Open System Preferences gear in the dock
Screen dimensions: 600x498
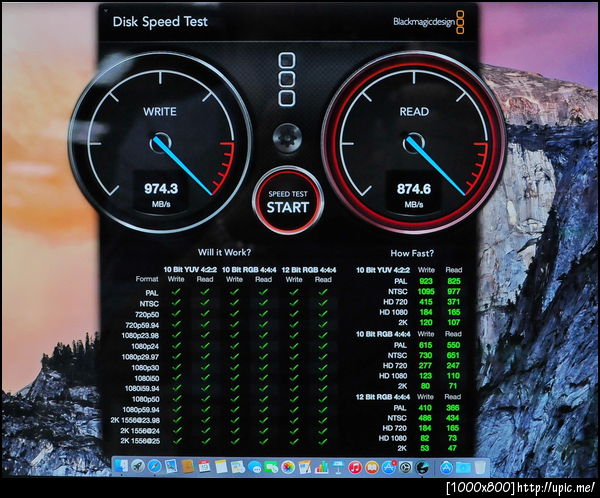[405, 467]
